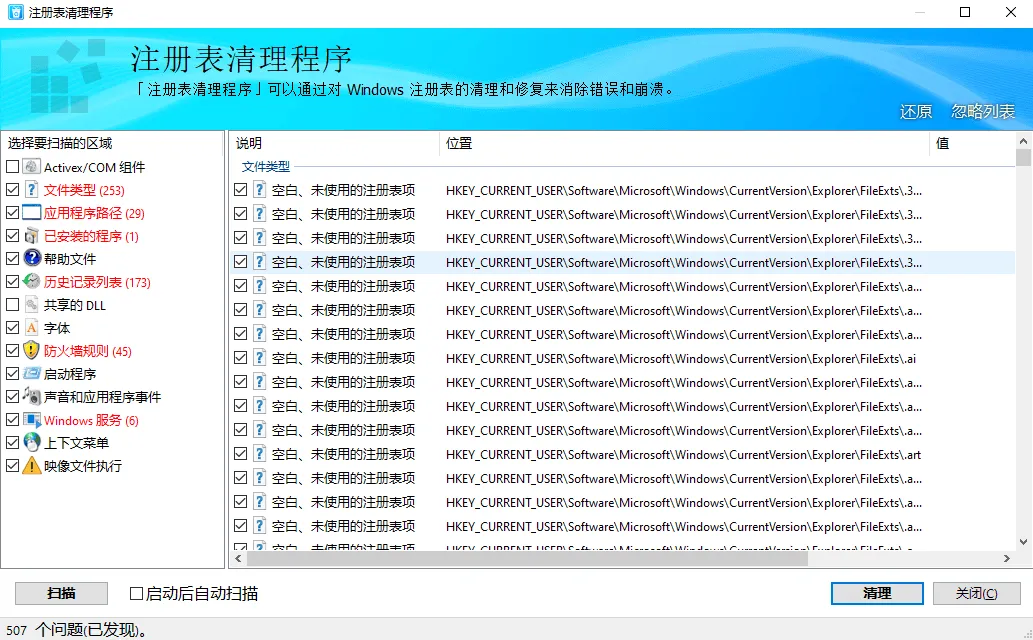This screenshot has width=1033, height=640.
Task: Click the 上下文菜单 globe icon
Action: point(32,442)
